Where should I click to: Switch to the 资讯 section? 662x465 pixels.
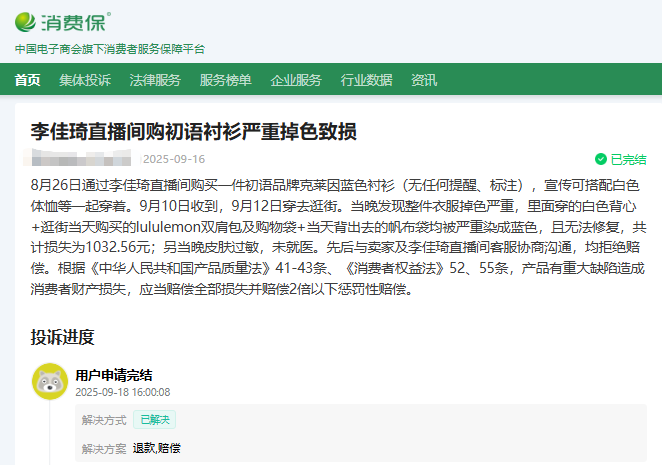[x=424, y=80]
